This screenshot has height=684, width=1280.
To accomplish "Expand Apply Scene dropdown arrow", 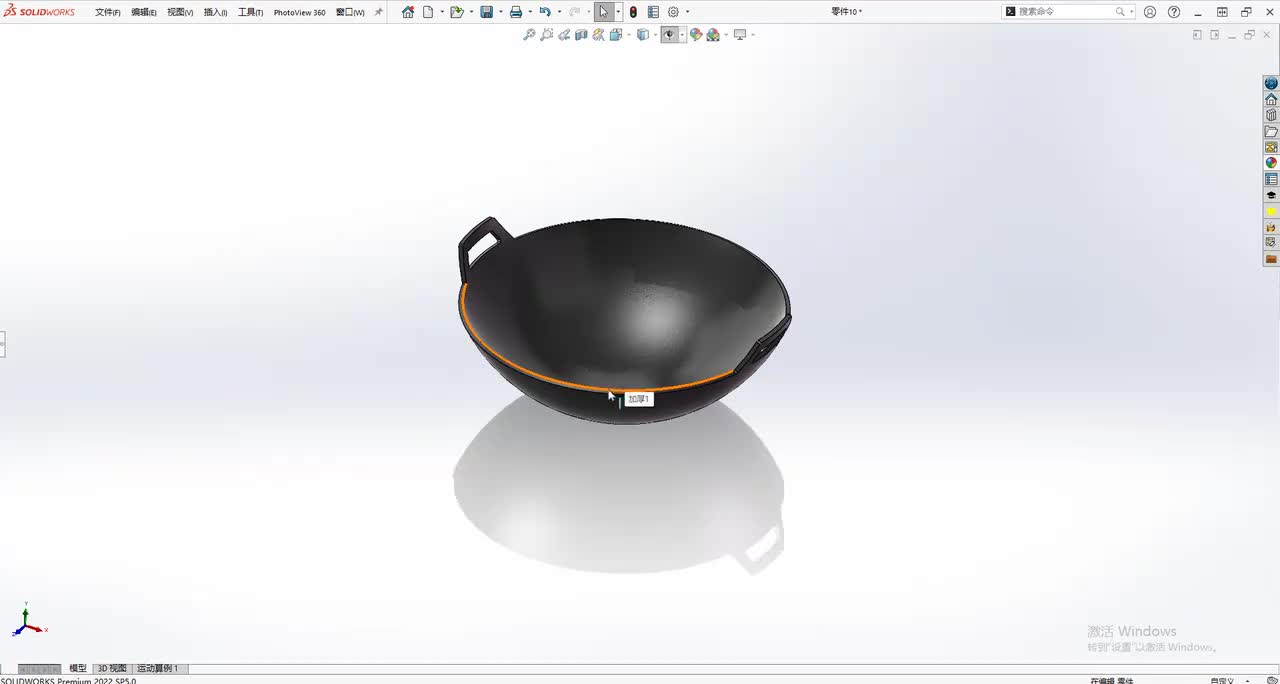I will (725, 35).
